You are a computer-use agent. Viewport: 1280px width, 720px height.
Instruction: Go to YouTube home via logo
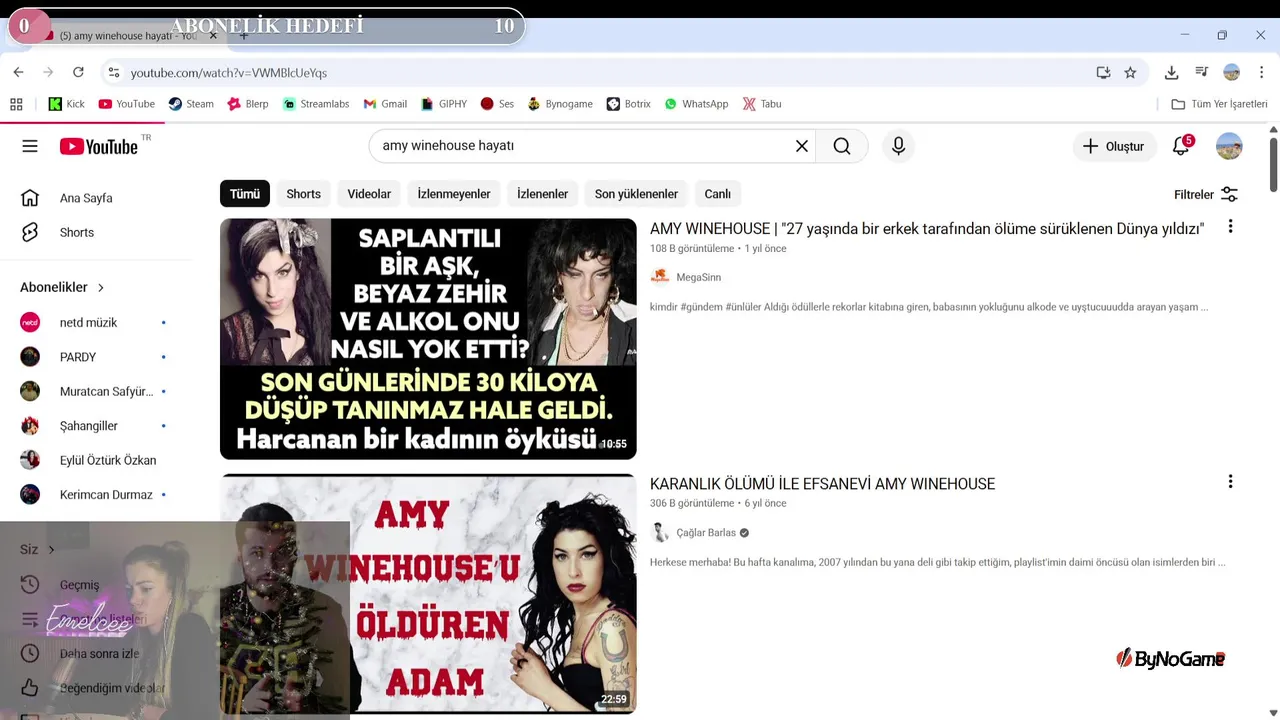[x=99, y=146]
